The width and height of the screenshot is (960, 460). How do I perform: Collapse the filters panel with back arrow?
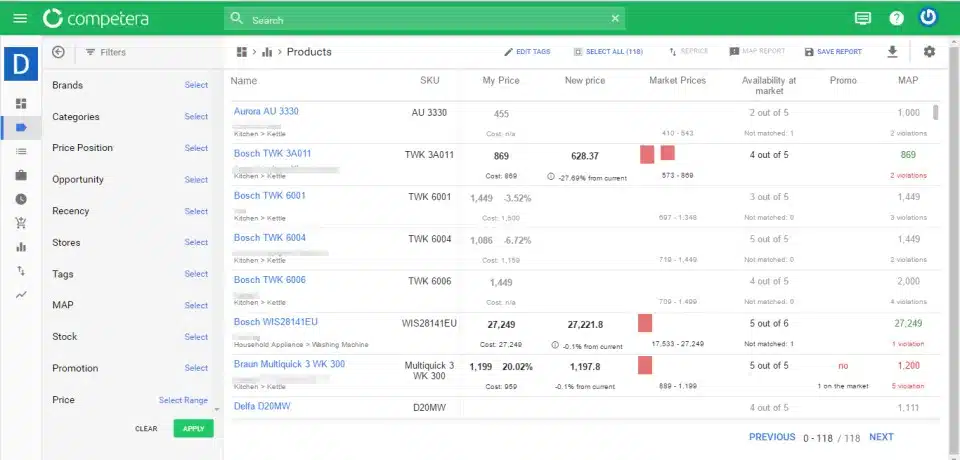(x=58, y=52)
